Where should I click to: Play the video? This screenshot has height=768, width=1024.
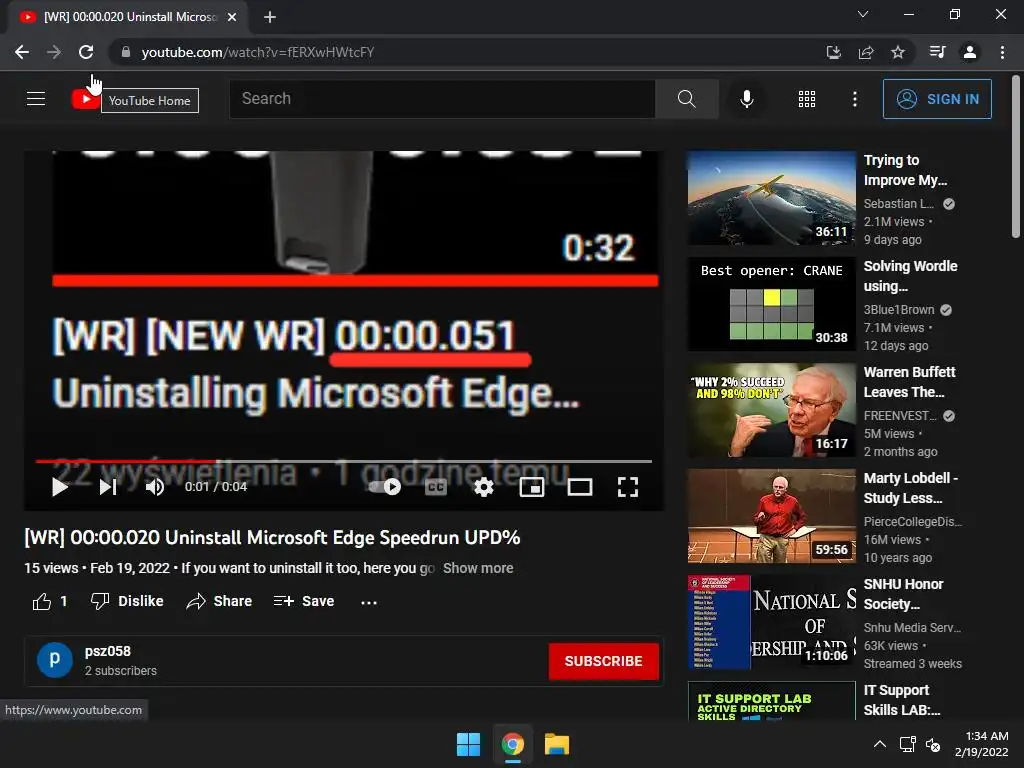click(59, 487)
